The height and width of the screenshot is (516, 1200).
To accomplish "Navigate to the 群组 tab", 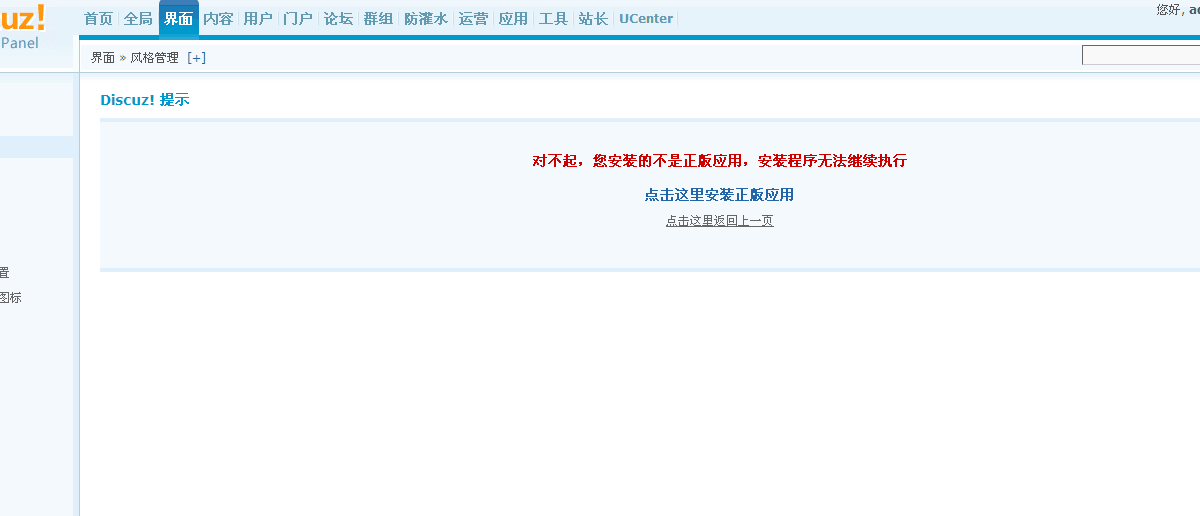I will (378, 19).
